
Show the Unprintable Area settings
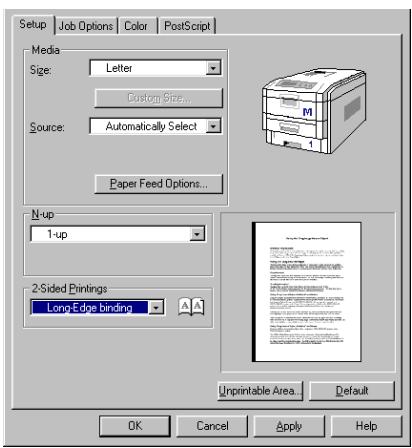coord(260,391)
